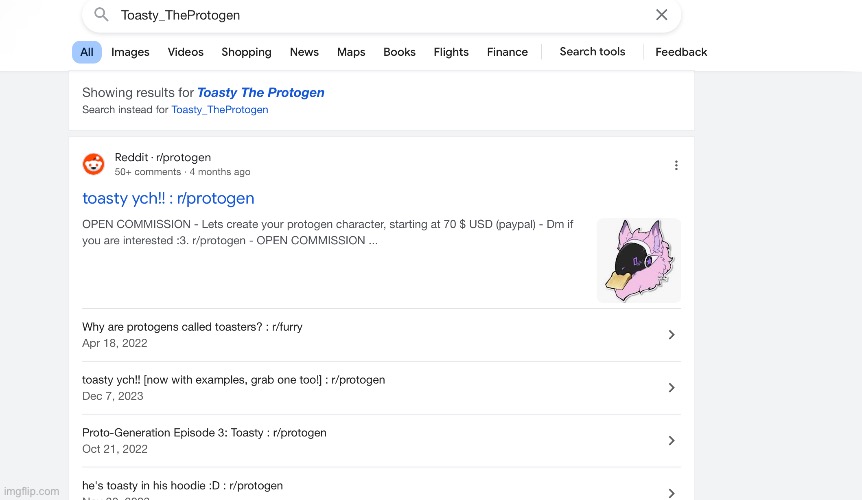Switch to the Images tab
The width and height of the screenshot is (862, 500).
tap(130, 52)
